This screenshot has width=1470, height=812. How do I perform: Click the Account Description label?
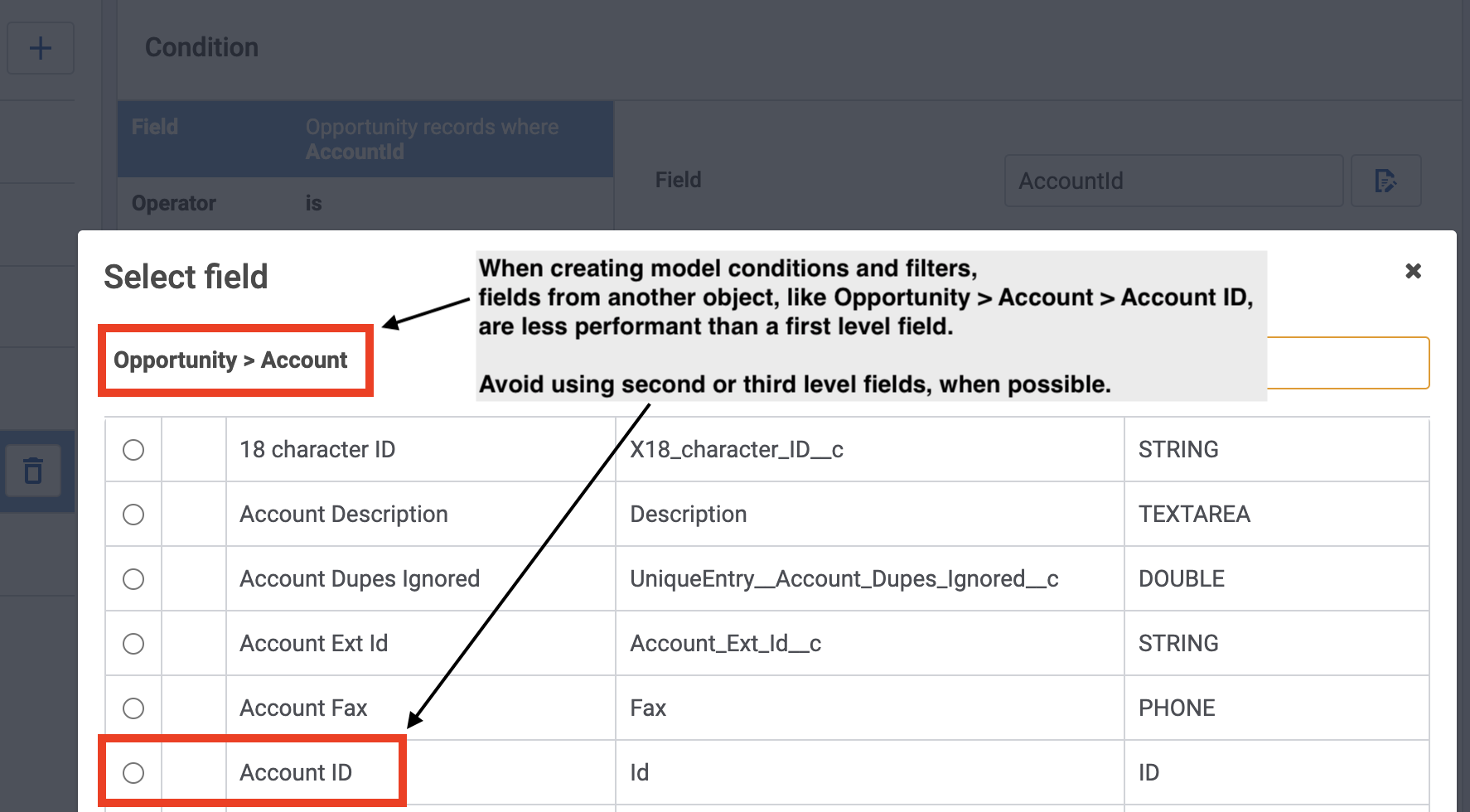(x=343, y=515)
